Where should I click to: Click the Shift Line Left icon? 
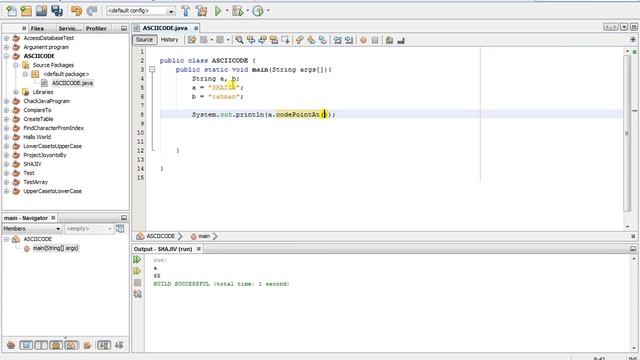(x=338, y=40)
